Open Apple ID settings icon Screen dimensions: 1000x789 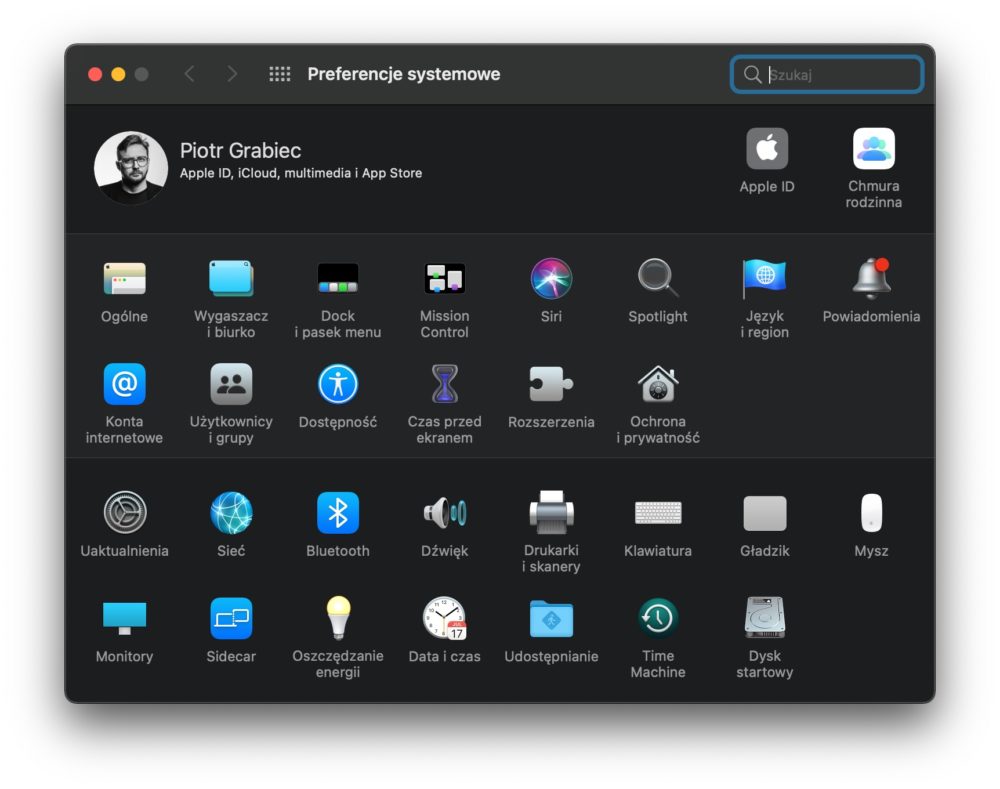point(767,149)
